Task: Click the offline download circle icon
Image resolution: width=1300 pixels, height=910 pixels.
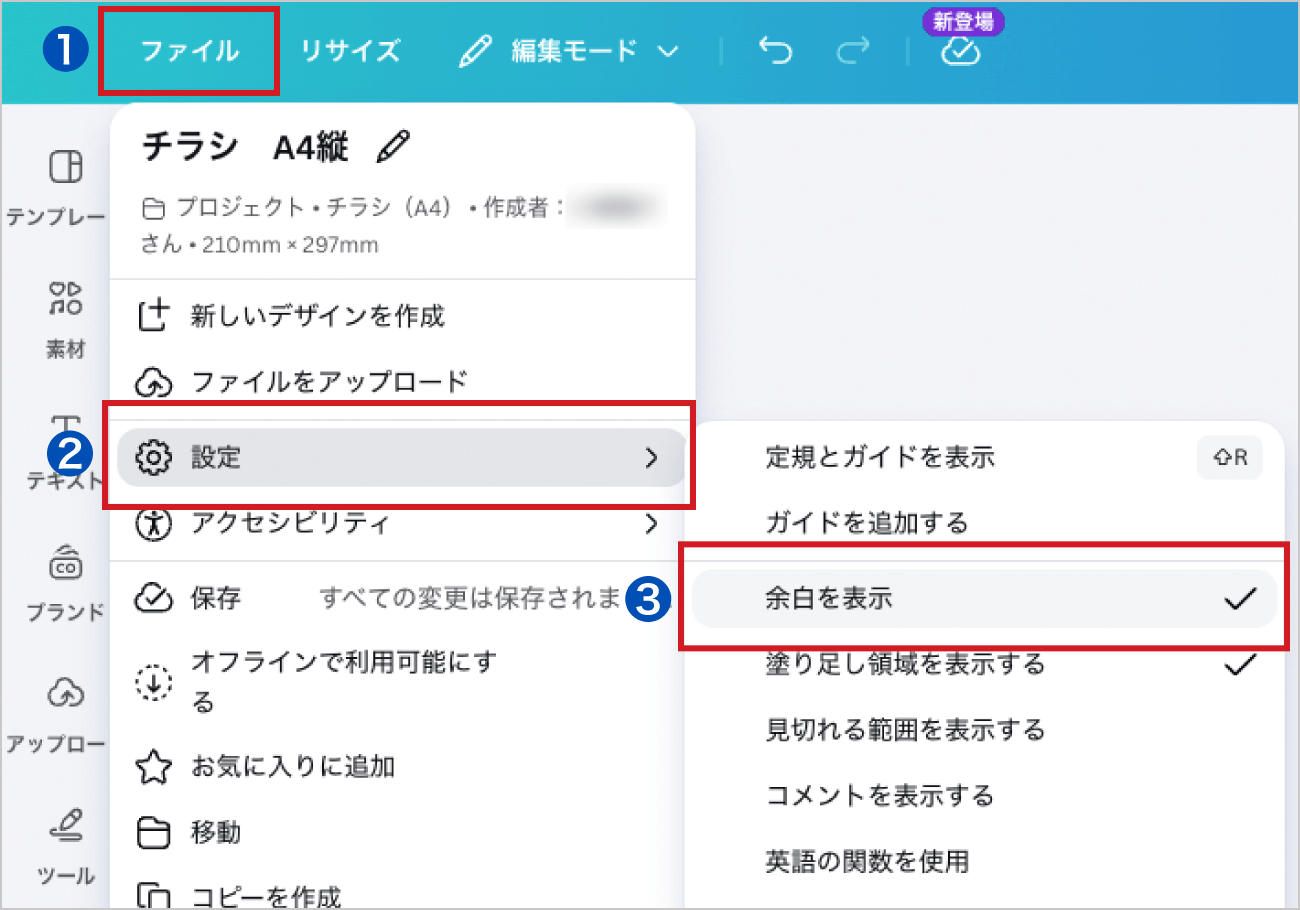Action: [154, 682]
